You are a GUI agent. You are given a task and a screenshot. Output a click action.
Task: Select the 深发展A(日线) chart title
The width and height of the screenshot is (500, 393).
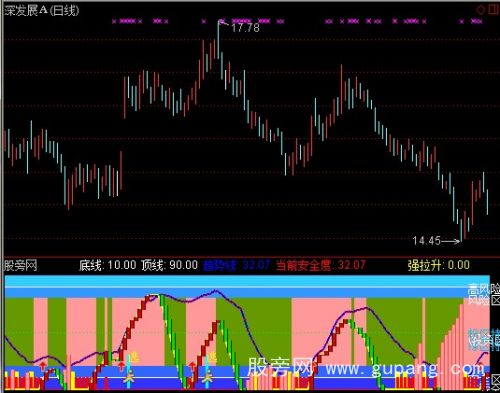(x=42, y=11)
